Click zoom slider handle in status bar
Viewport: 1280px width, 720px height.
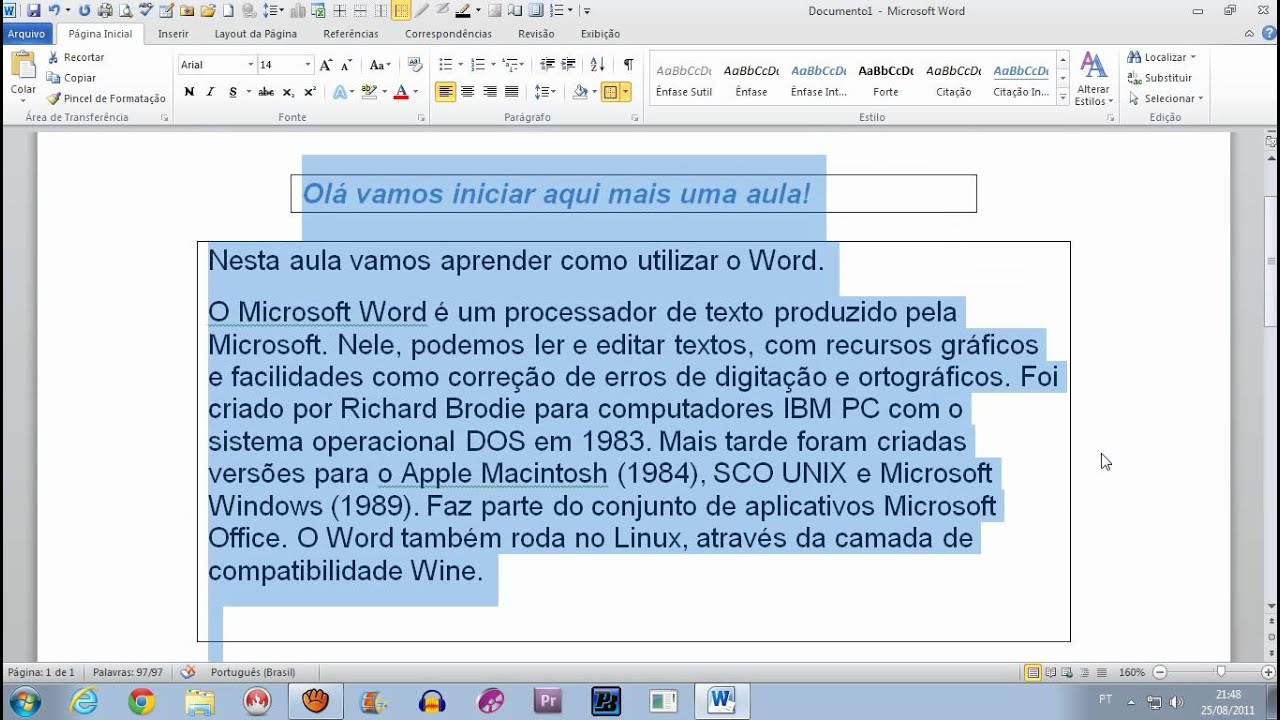1221,672
